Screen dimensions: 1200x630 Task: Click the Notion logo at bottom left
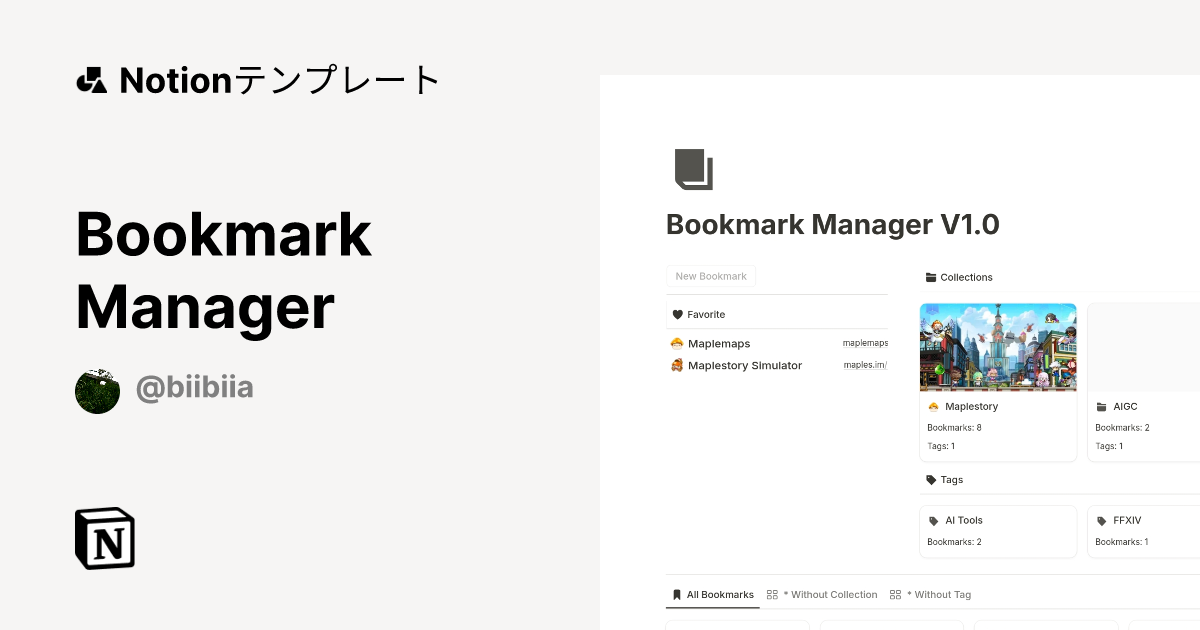(x=104, y=538)
